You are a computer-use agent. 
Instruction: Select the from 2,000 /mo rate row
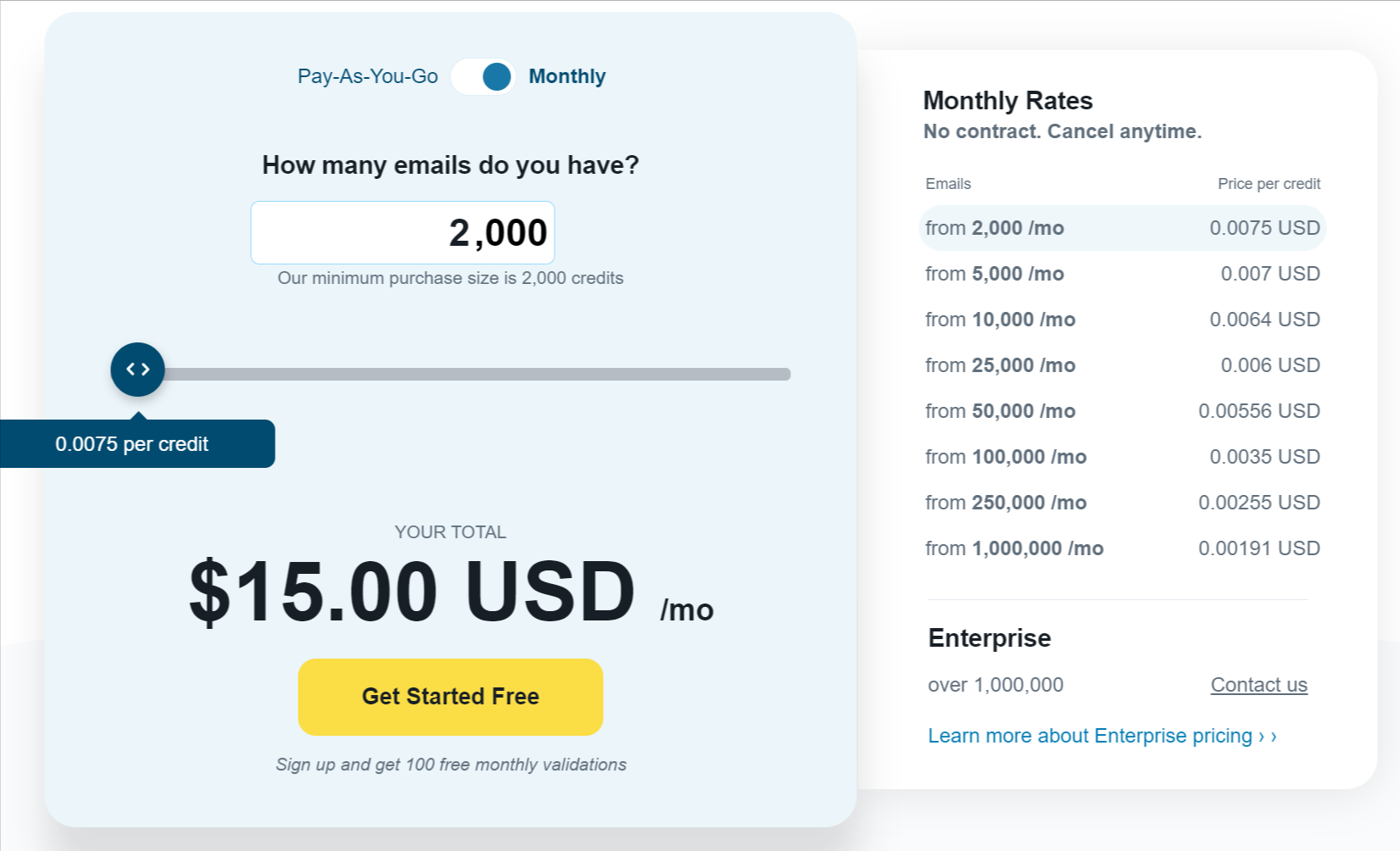tap(1122, 228)
